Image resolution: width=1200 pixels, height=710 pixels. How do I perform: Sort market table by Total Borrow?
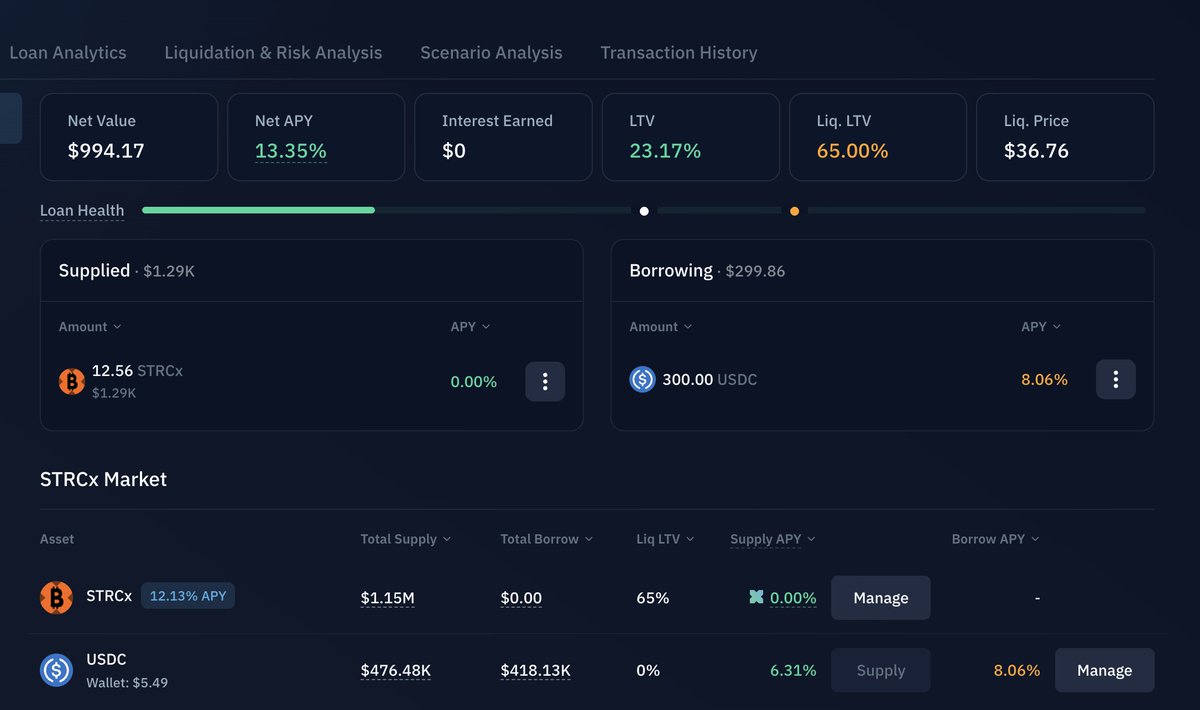547,539
